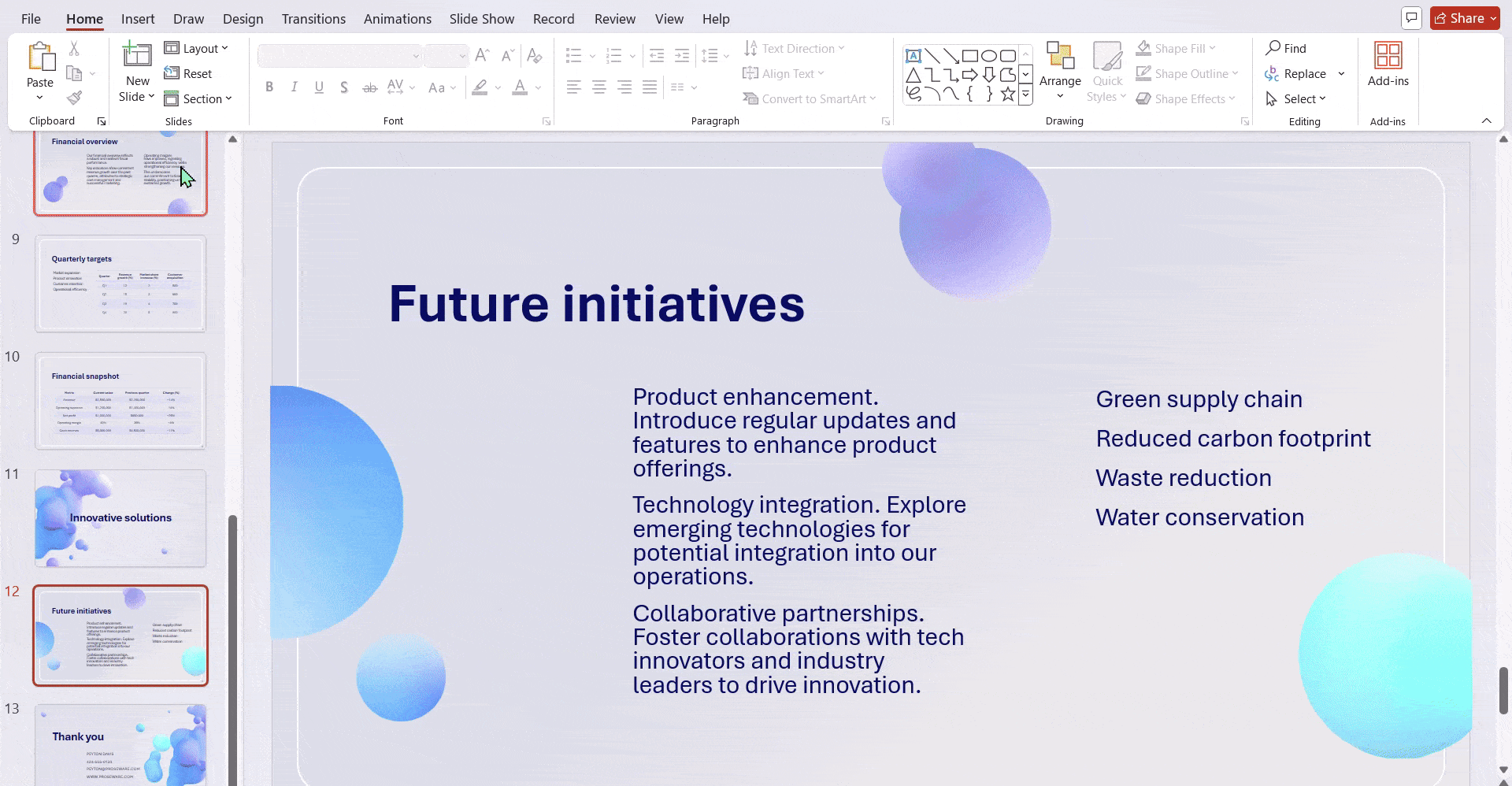Select the Format Painter tool
The width and height of the screenshot is (1512, 786).
[74, 98]
